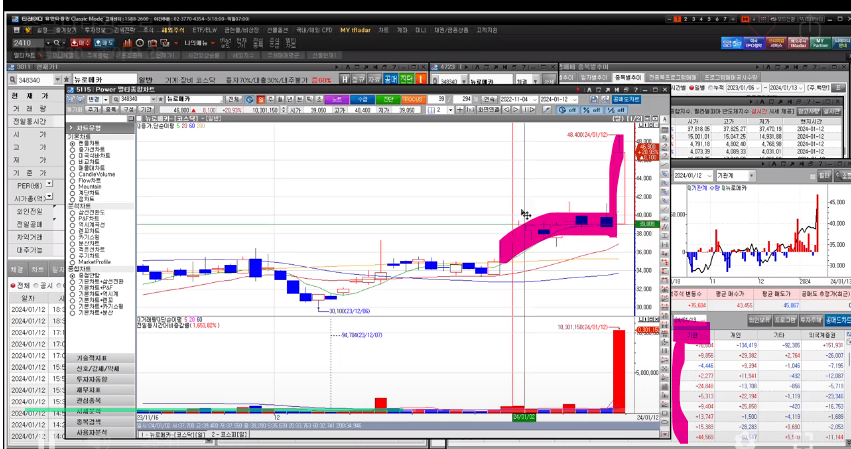The image size is (851, 449).
Task: Select the P&F차트 radio option
Action: [72, 218]
